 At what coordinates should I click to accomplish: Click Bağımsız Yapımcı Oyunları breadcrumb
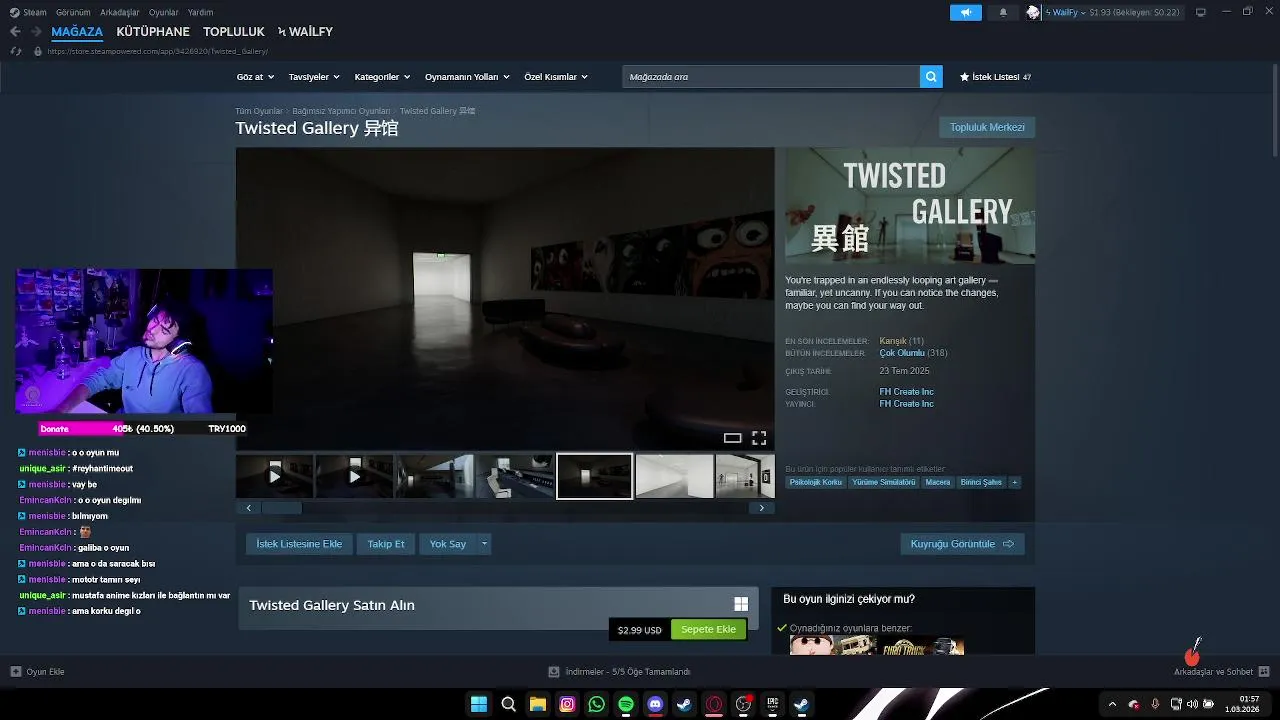[x=341, y=111]
